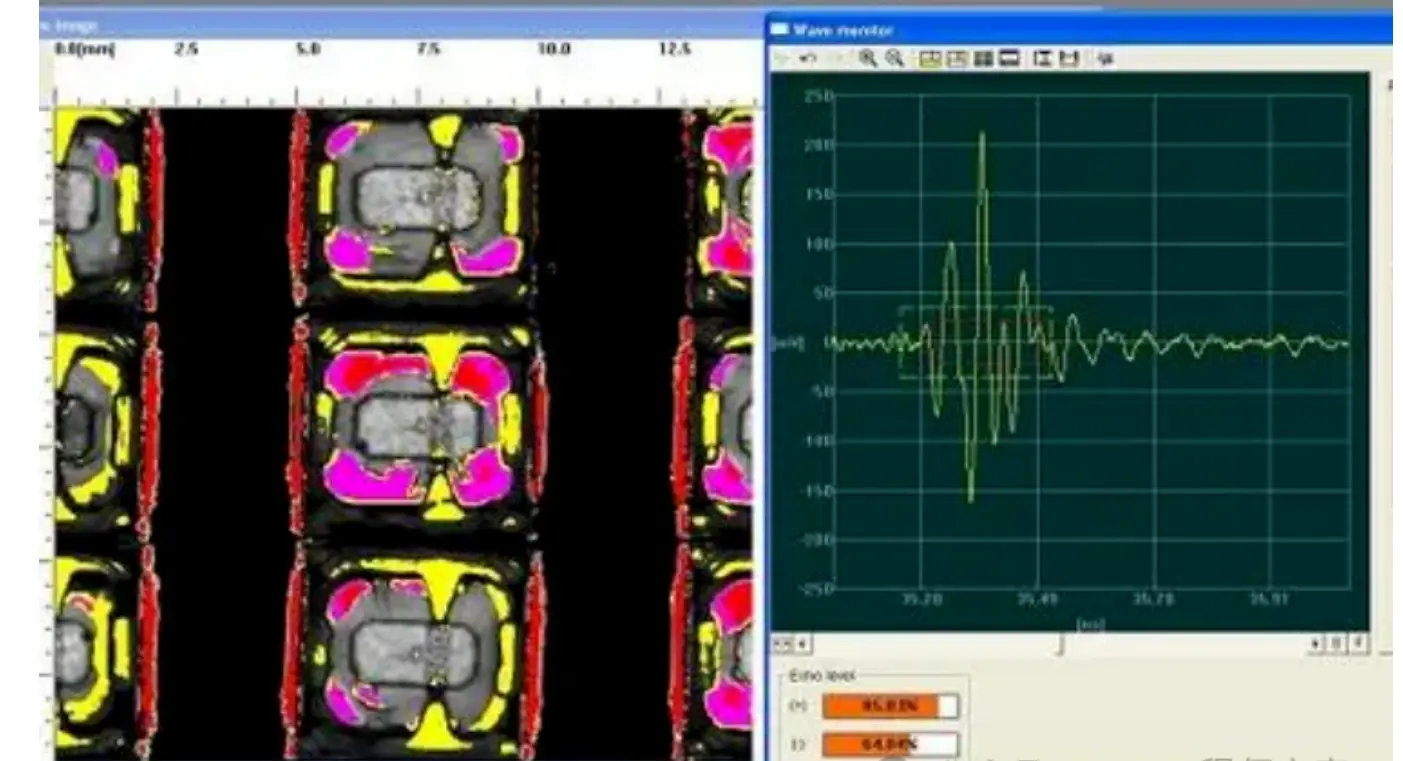Screen dimensions: 1403x761
Task: Click the rightmost toolbar icon in Wave monitor
Action: pos(1105,59)
